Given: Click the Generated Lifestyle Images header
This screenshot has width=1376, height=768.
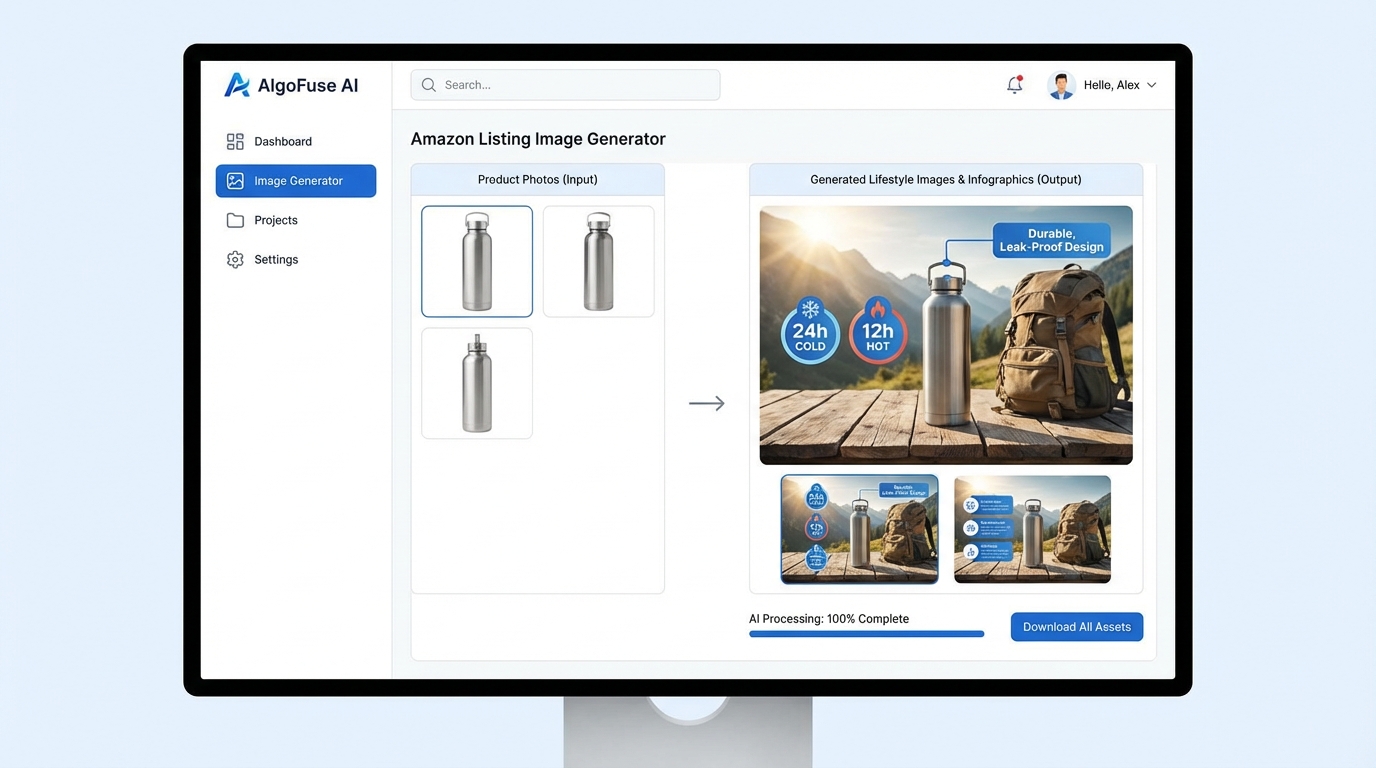Looking at the screenshot, I should pyautogui.click(x=946, y=179).
